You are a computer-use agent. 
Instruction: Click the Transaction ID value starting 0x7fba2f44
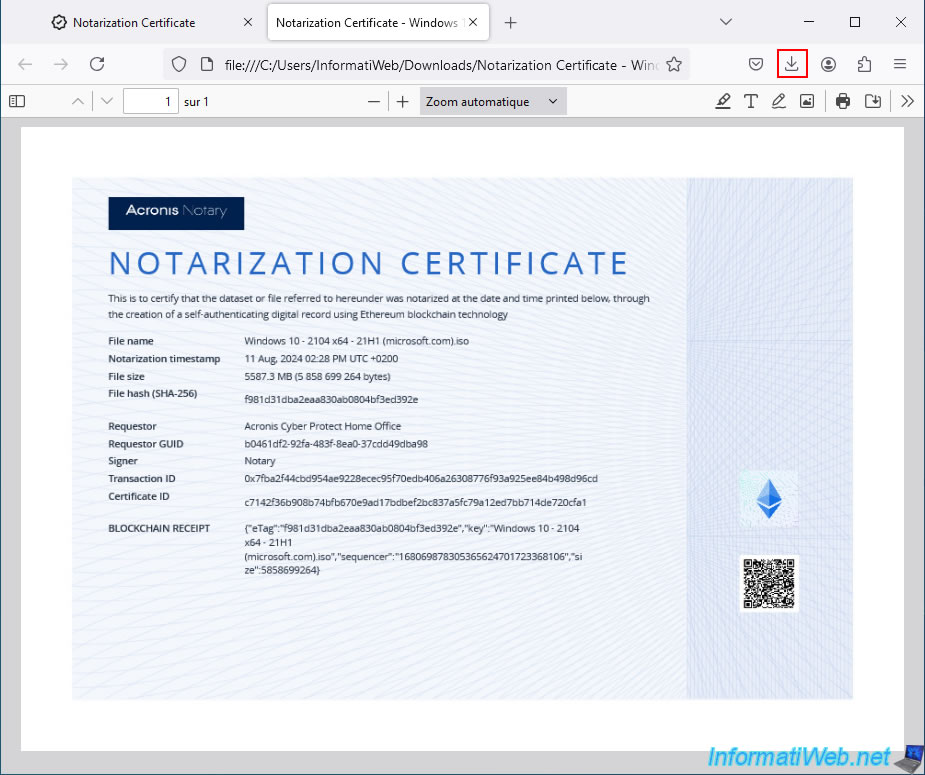(421, 478)
